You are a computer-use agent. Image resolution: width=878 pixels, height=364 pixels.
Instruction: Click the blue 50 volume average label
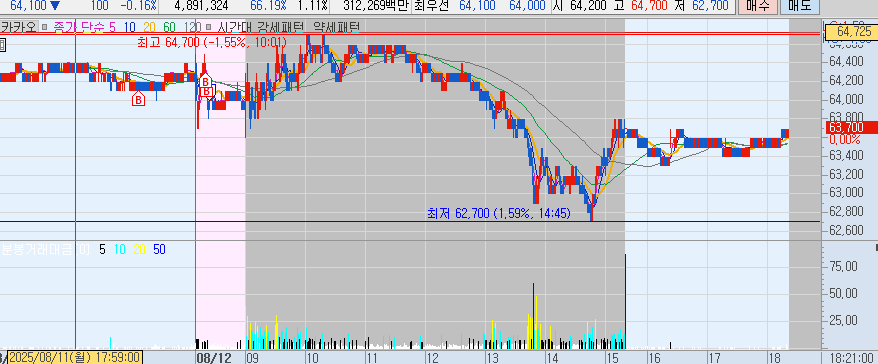(159, 250)
